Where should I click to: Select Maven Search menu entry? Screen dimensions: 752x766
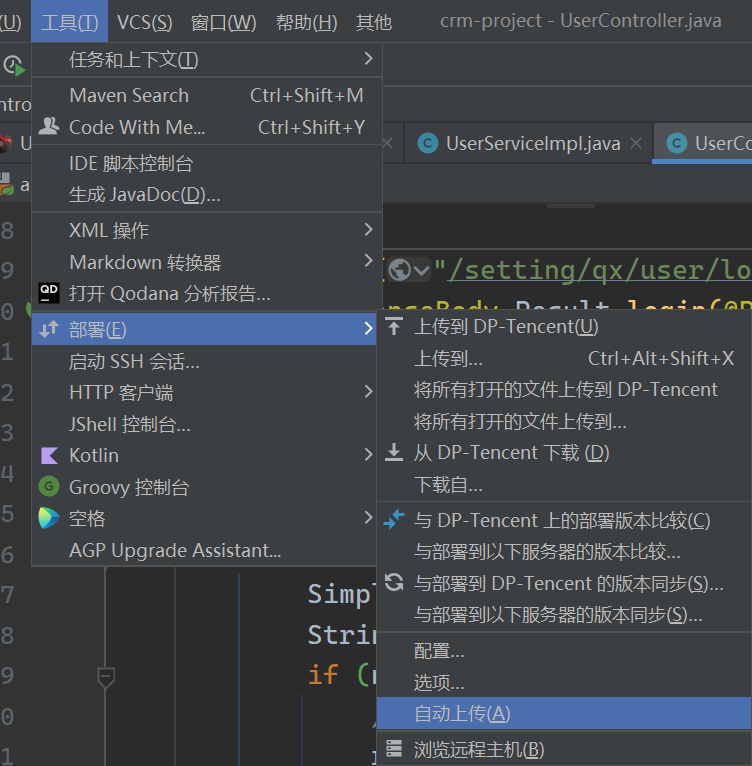click(x=207, y=95)
